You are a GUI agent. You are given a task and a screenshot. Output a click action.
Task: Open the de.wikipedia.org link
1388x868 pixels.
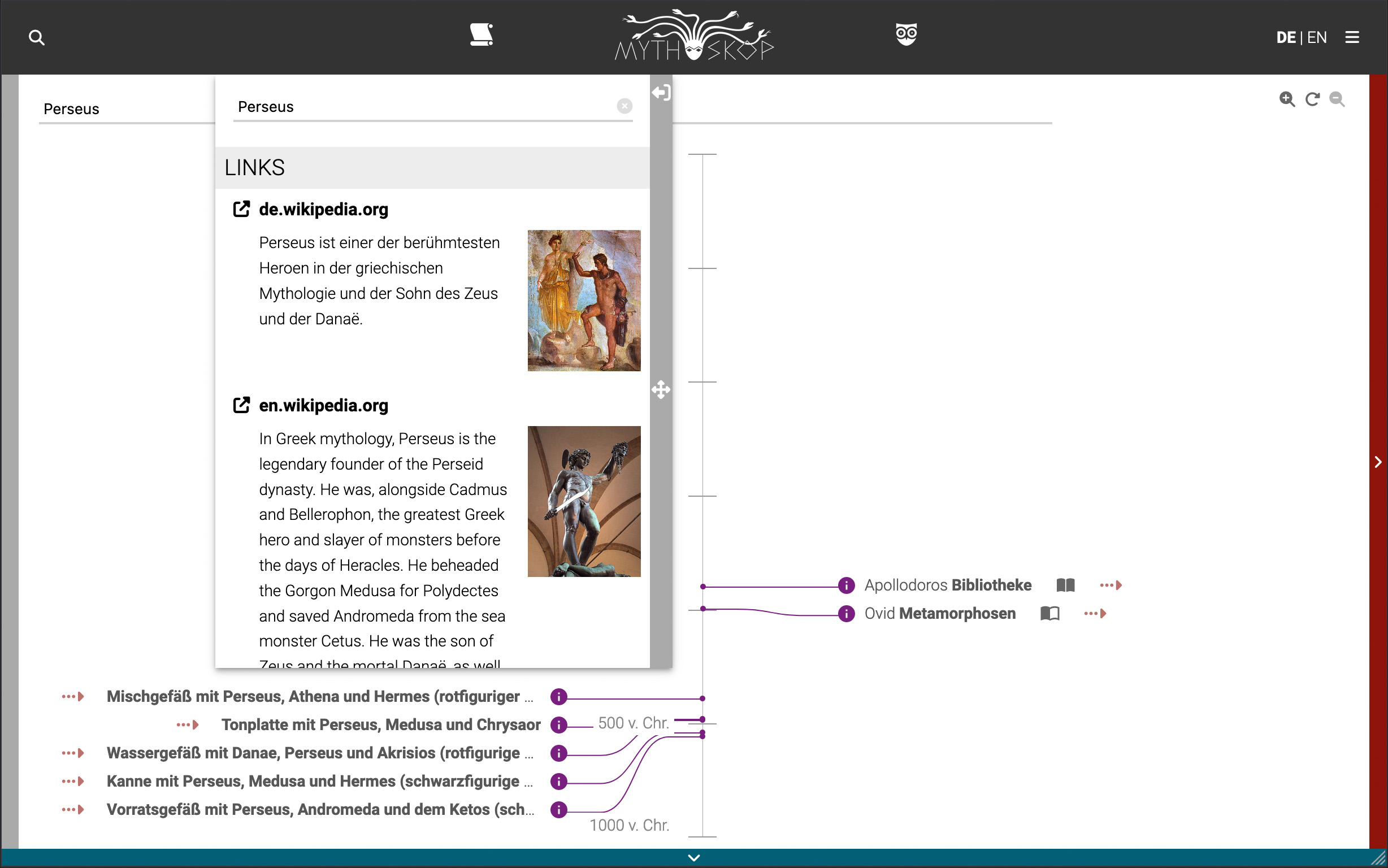click(x=323, y=210)
